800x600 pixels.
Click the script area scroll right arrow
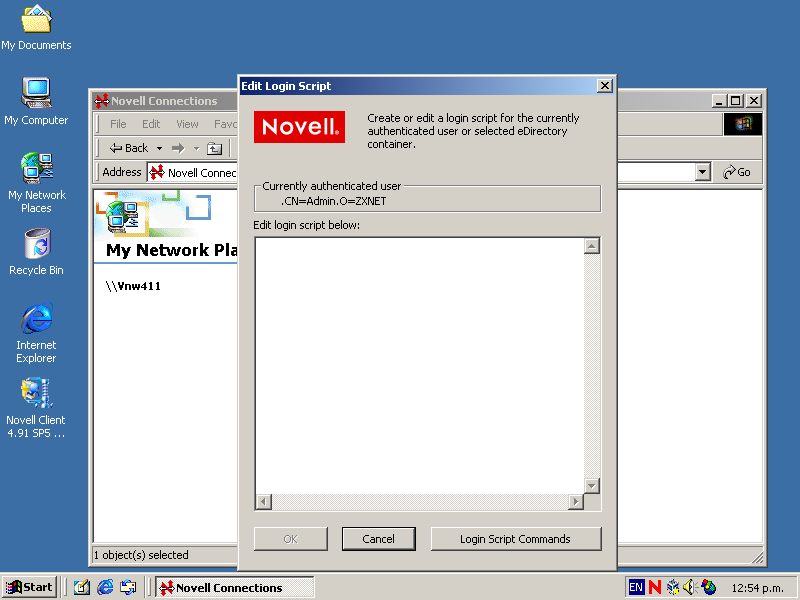tap(576, 502)
